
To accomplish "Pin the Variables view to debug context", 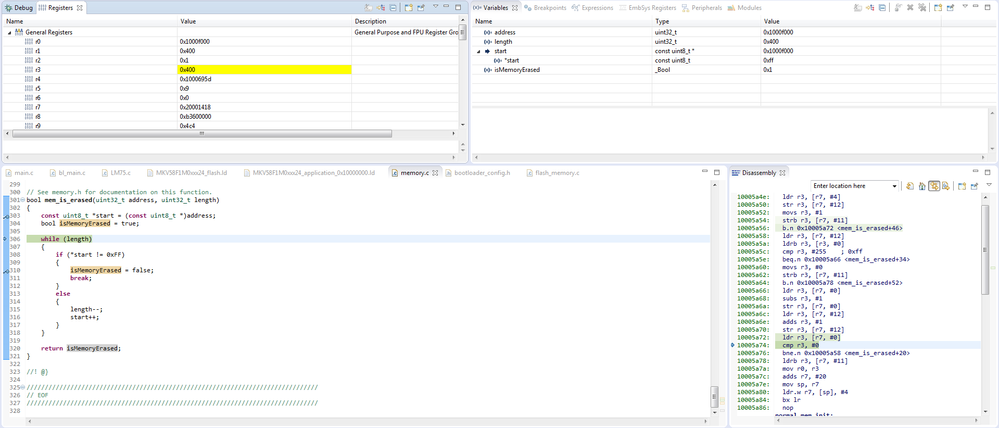I will click(951, 8).
